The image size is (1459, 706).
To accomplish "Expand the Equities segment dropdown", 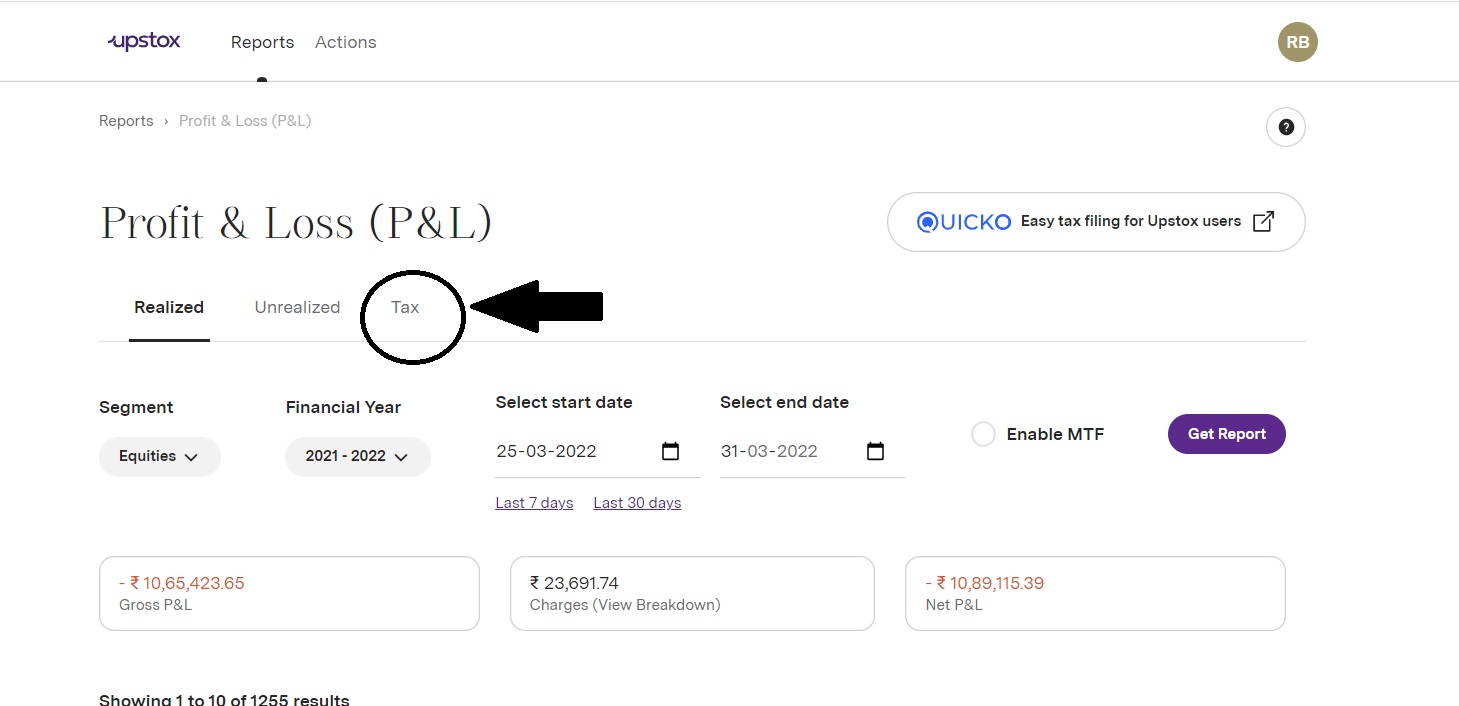I will click(159, 456).
